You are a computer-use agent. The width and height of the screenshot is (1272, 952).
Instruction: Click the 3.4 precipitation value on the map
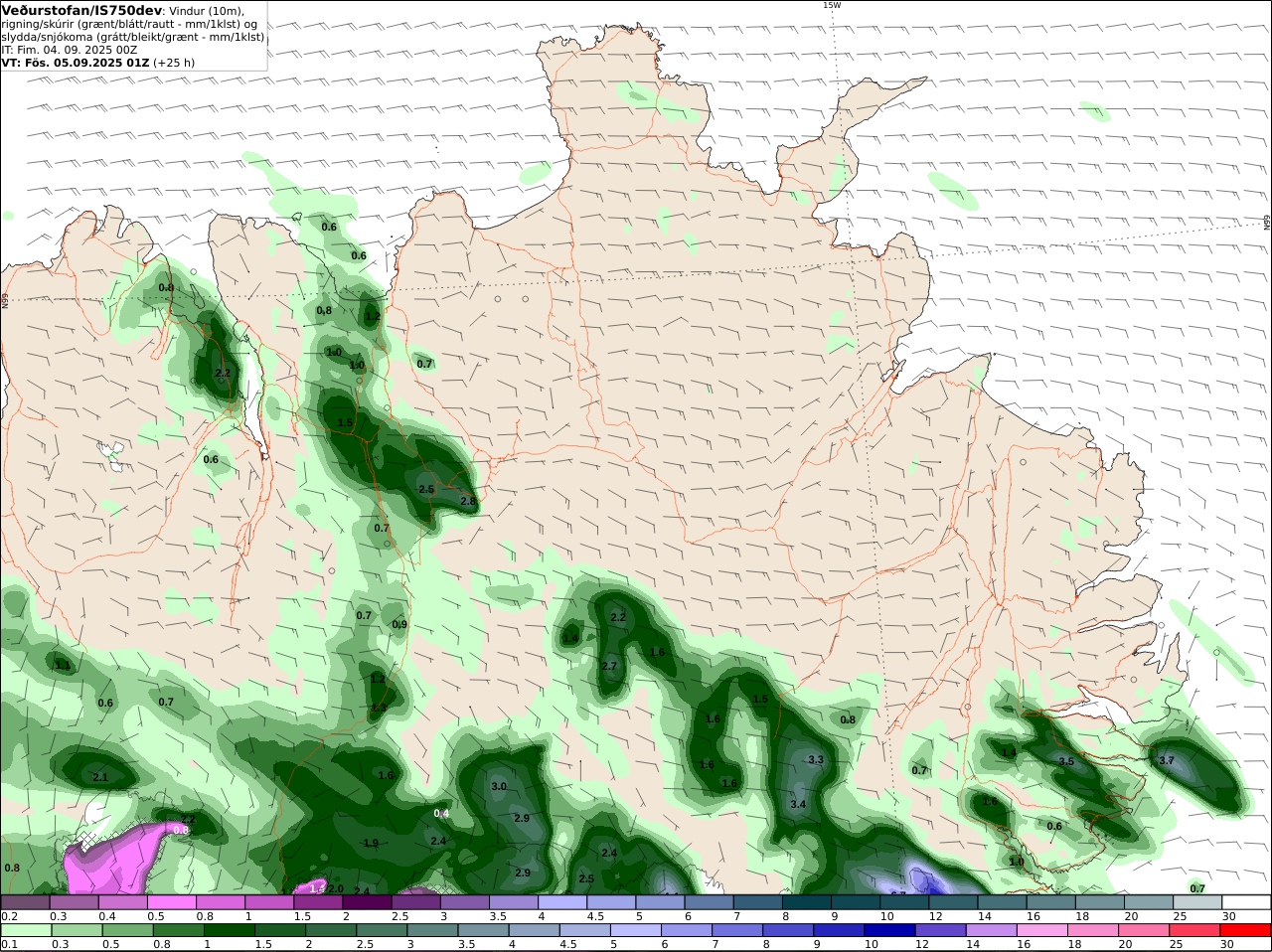point(798,804)
